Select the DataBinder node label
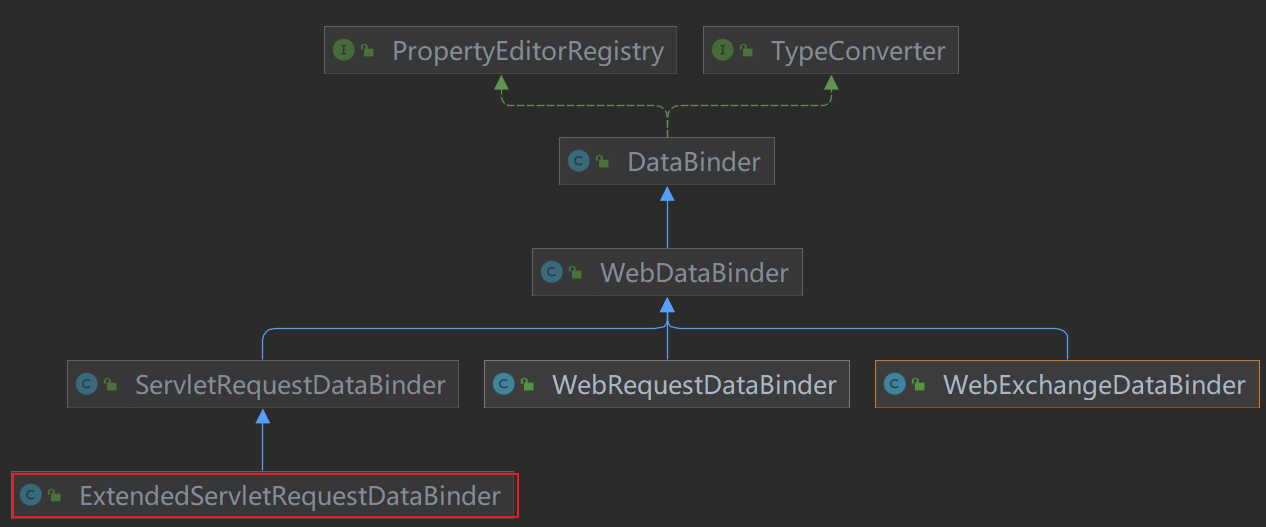 point(694,162)
